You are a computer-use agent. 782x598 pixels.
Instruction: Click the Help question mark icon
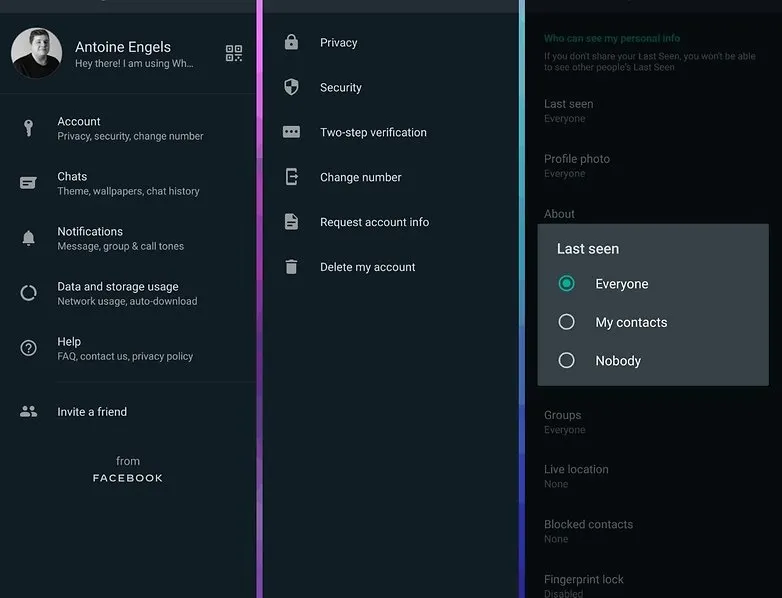[x=29, y=348]
